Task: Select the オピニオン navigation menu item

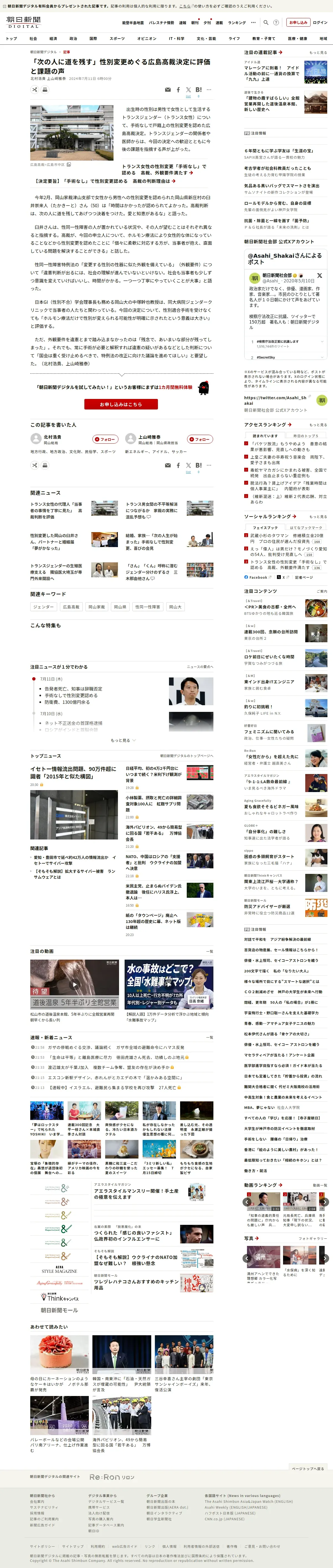Action: (147, 38)
